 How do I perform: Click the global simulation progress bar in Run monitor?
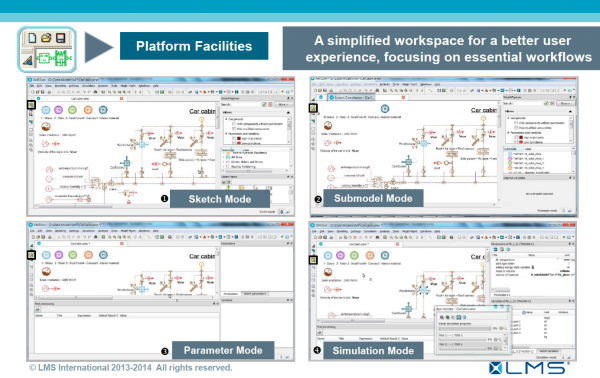[x=464, y=329]
